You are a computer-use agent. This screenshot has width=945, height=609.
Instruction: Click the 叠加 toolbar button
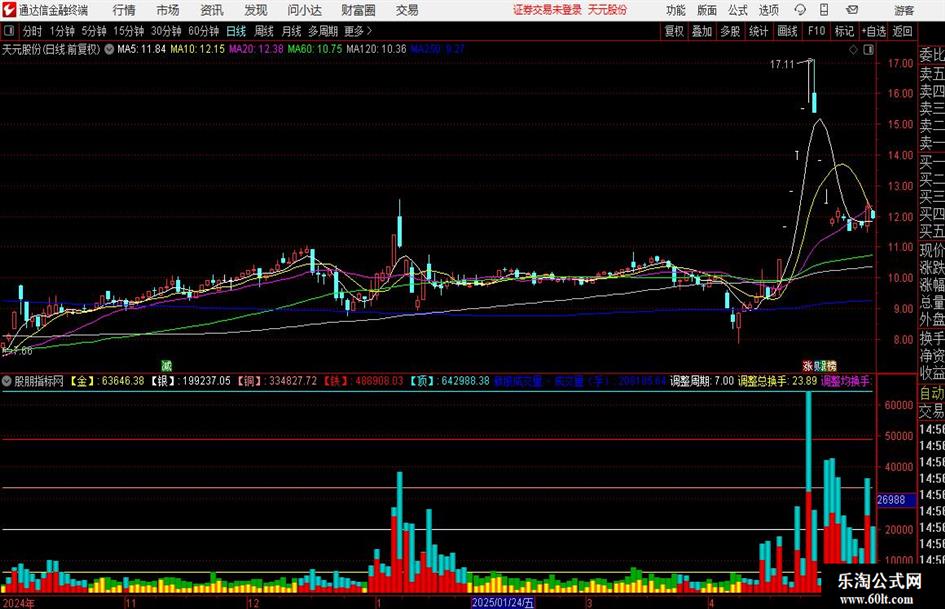[x=702, y=31]
